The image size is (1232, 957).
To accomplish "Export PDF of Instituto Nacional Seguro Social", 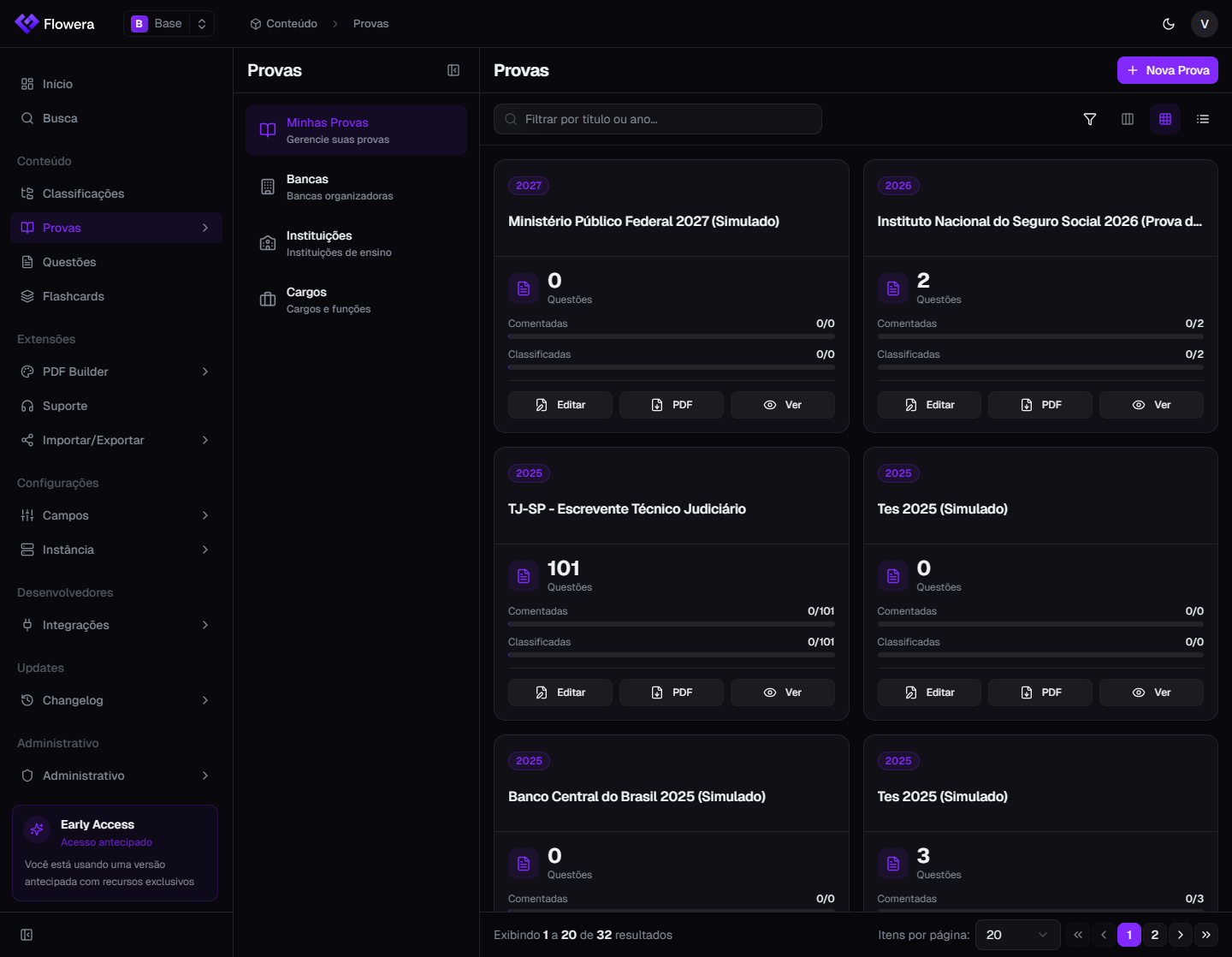I will point(1040,405).
